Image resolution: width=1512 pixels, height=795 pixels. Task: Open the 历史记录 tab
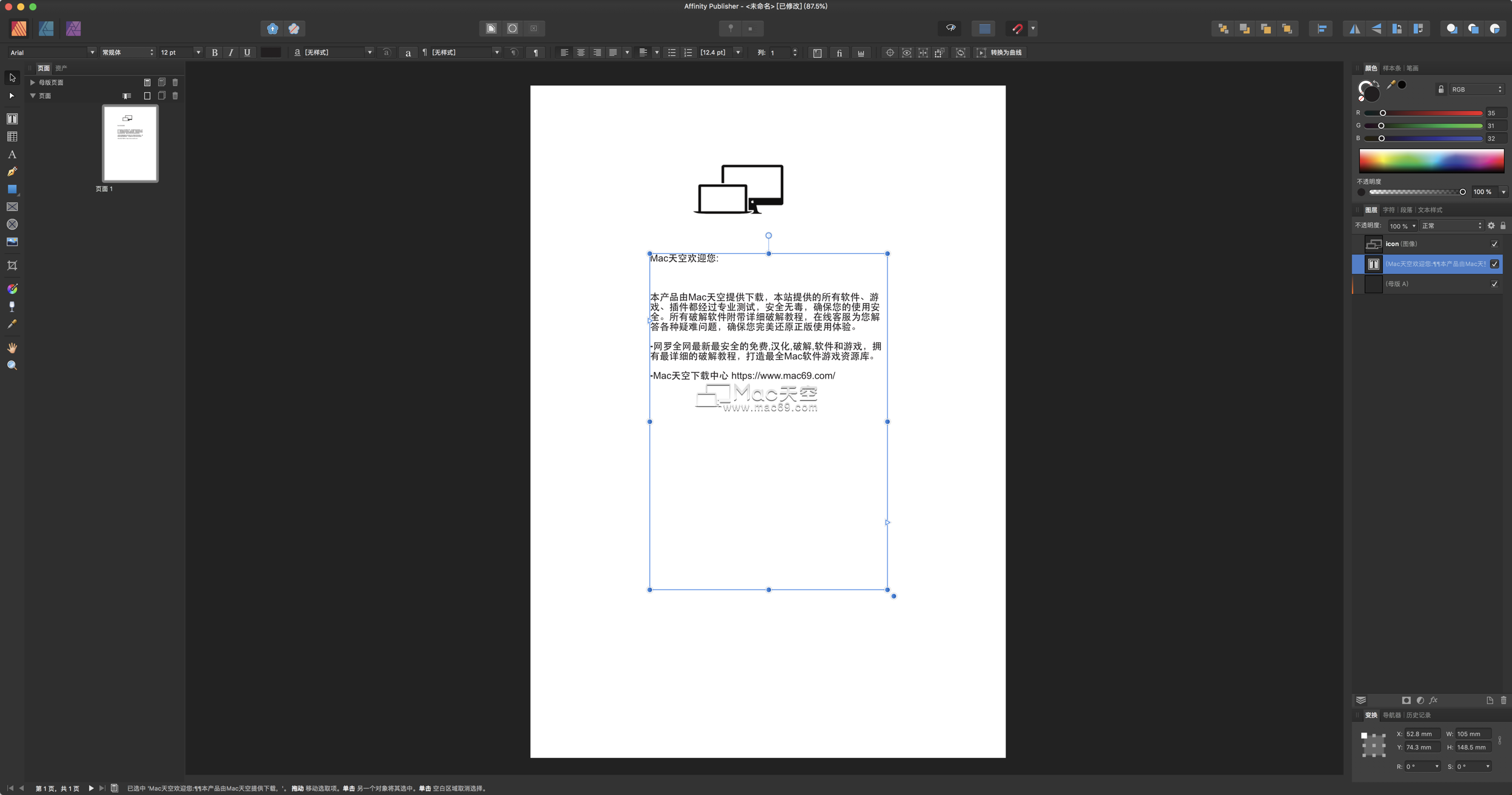pyautogui.click(x=1418, y=716)
